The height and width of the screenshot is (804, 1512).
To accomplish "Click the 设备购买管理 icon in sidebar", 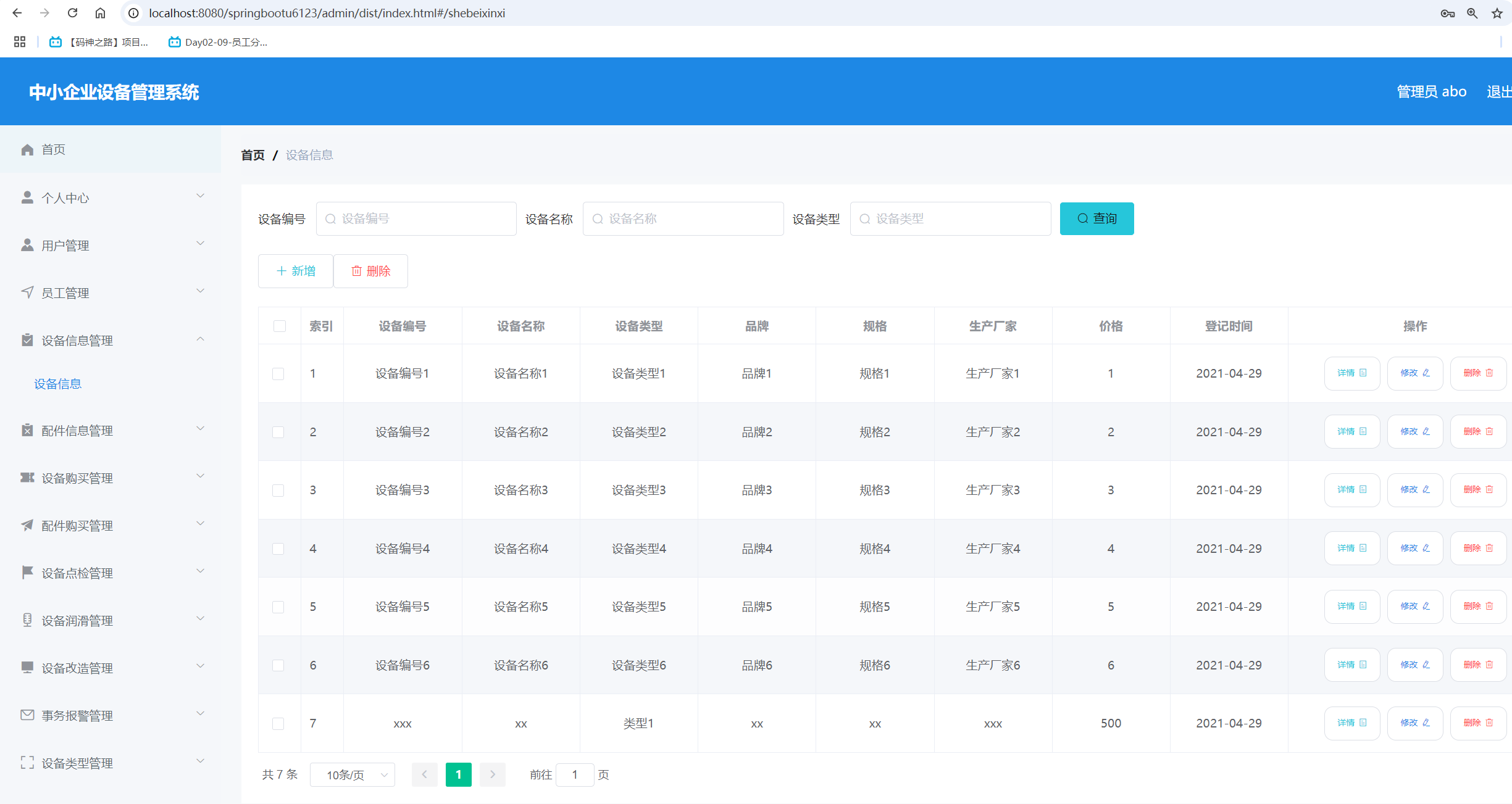I will point(27,478).
